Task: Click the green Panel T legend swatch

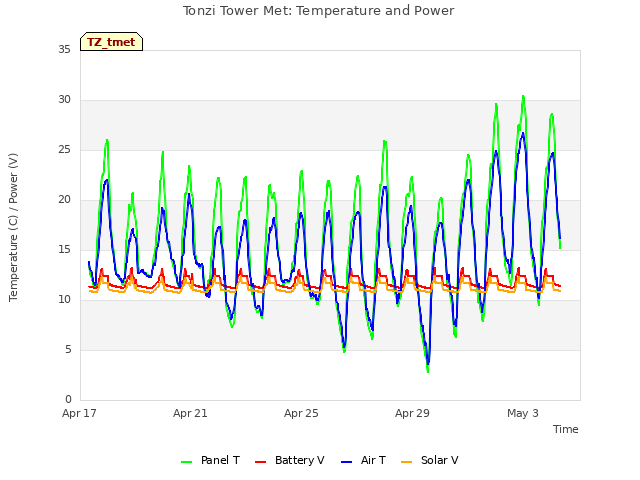Action: point(187,462)
